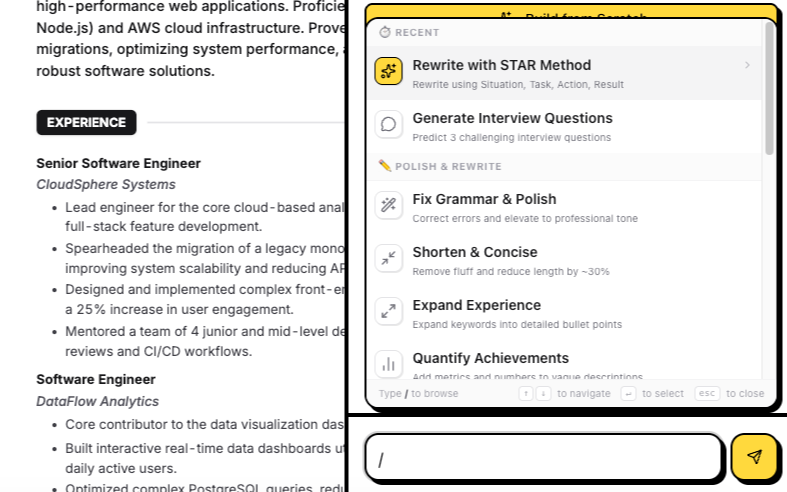Click the up arrow navigate key hint

pyautogui.click(x=526, y=394)
